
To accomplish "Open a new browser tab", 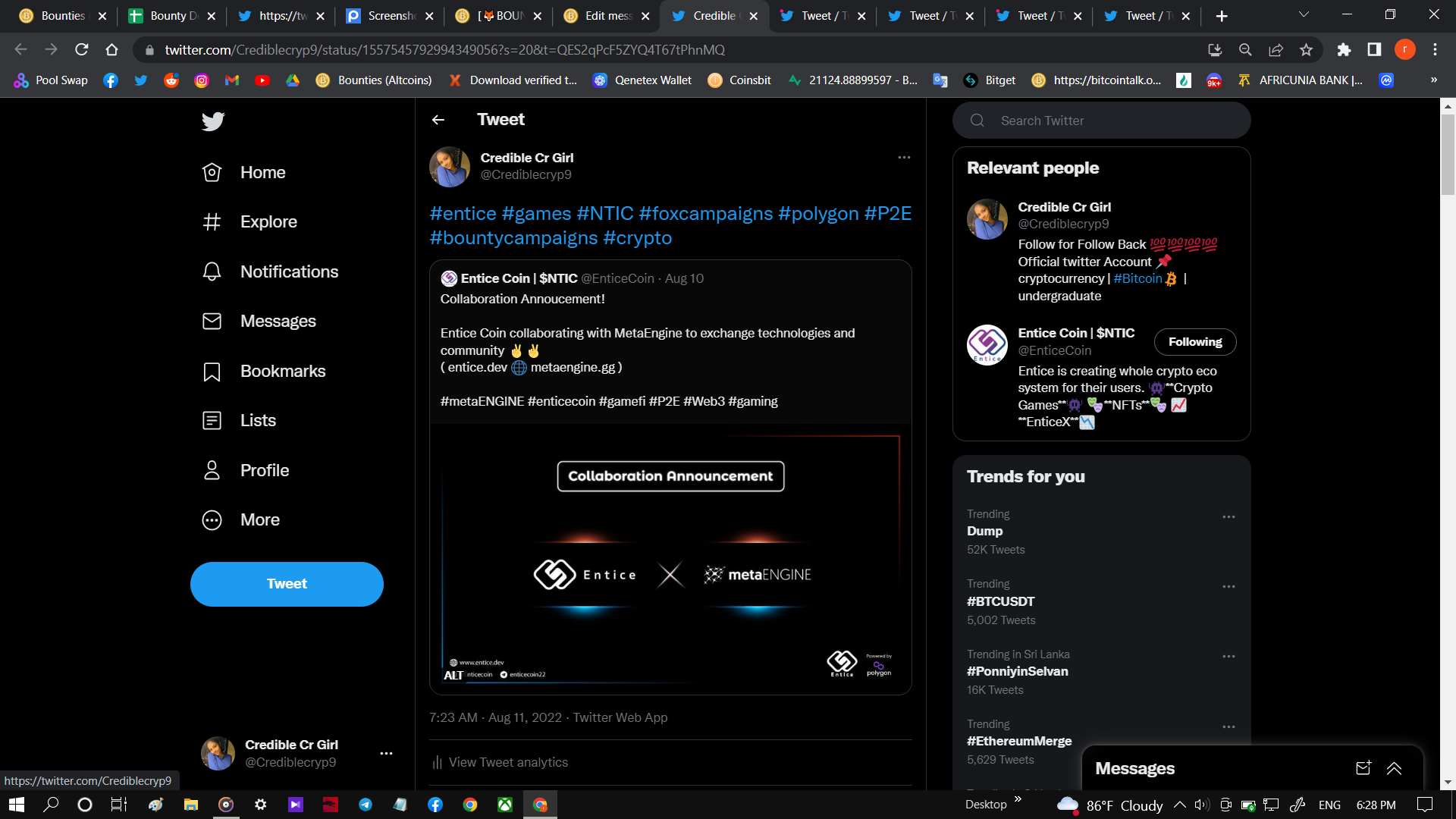I will click(1222, 16).
